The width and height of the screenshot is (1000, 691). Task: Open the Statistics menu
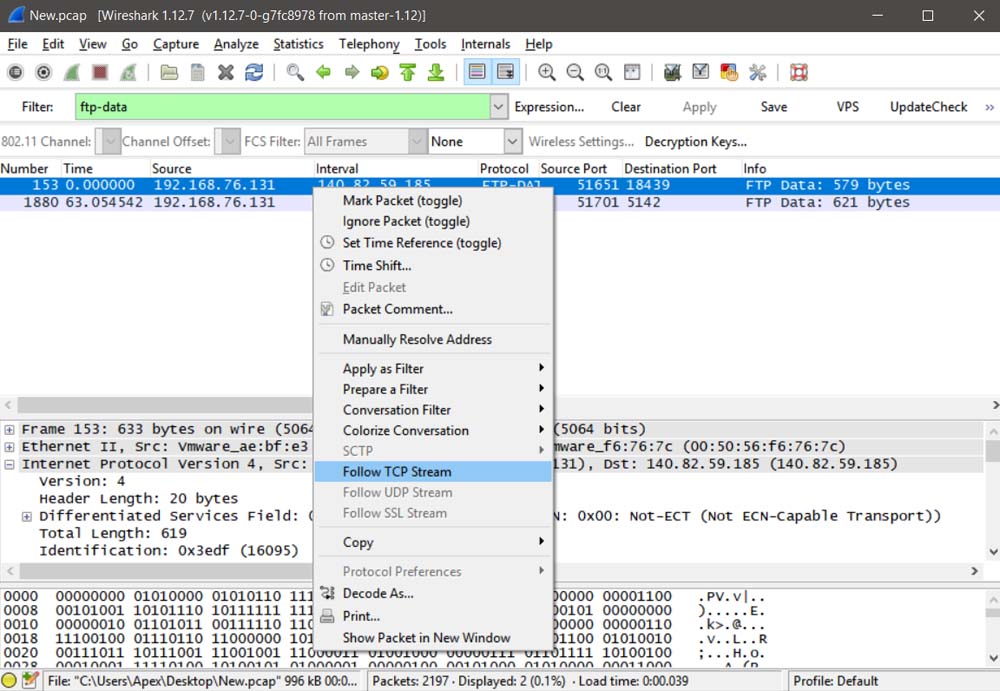pos(298,44)
